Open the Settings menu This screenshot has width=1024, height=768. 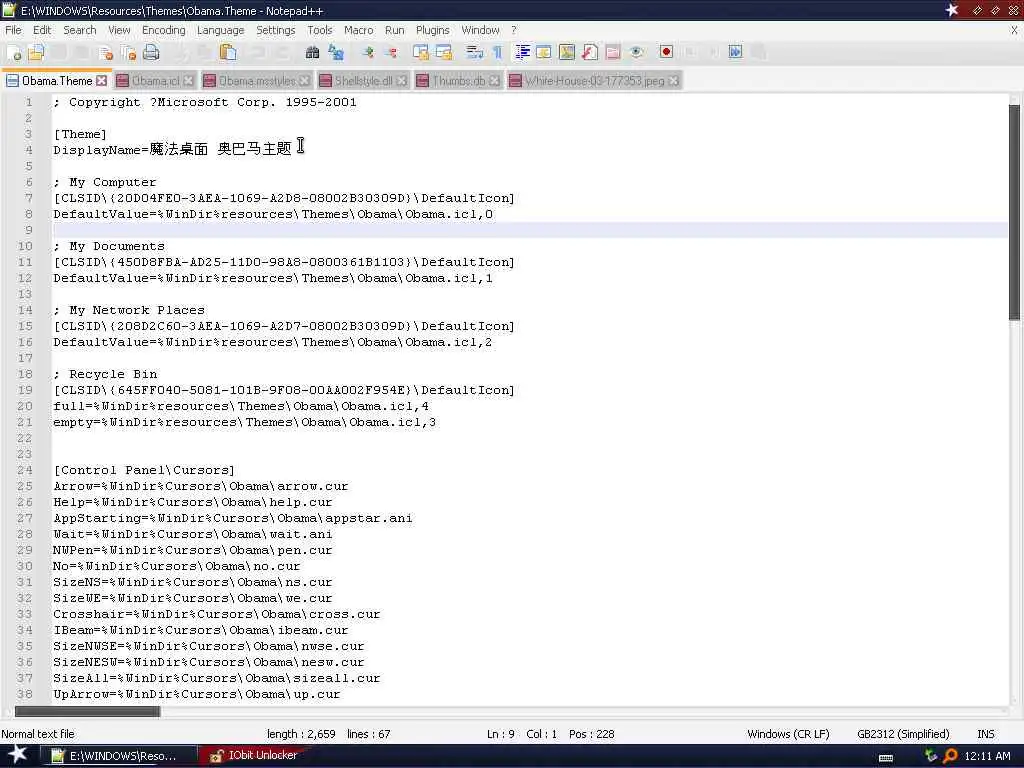click(276, 30)
